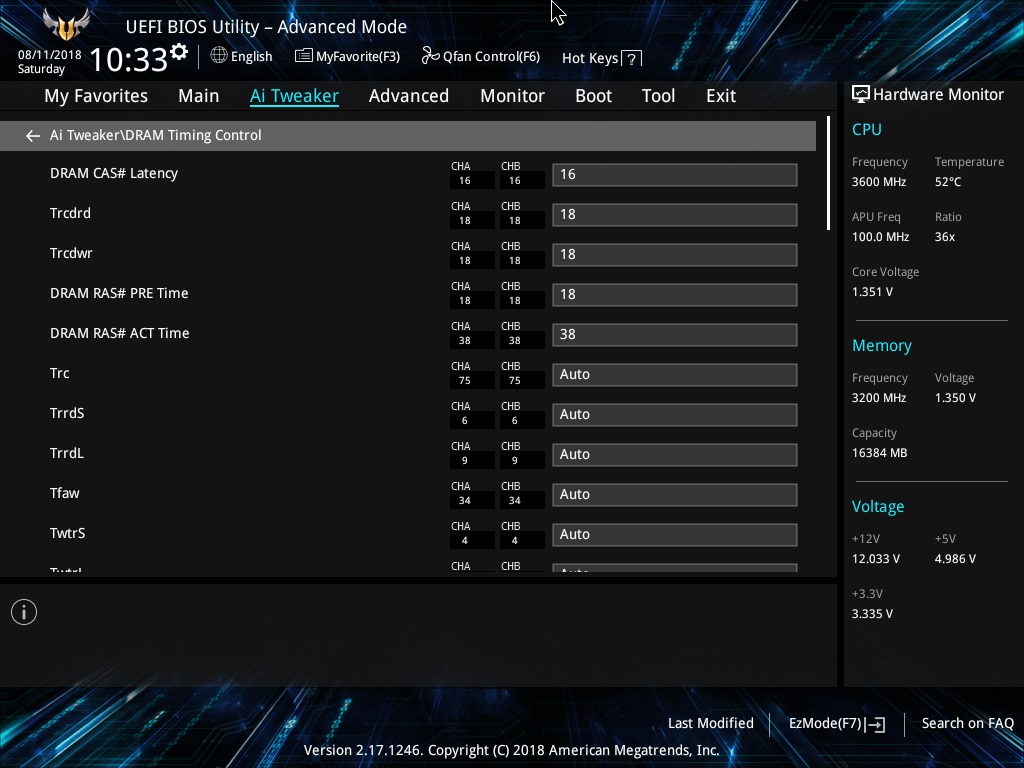Select the Exit tab
The image size is (1024, 768).
(x=721, y=96)
